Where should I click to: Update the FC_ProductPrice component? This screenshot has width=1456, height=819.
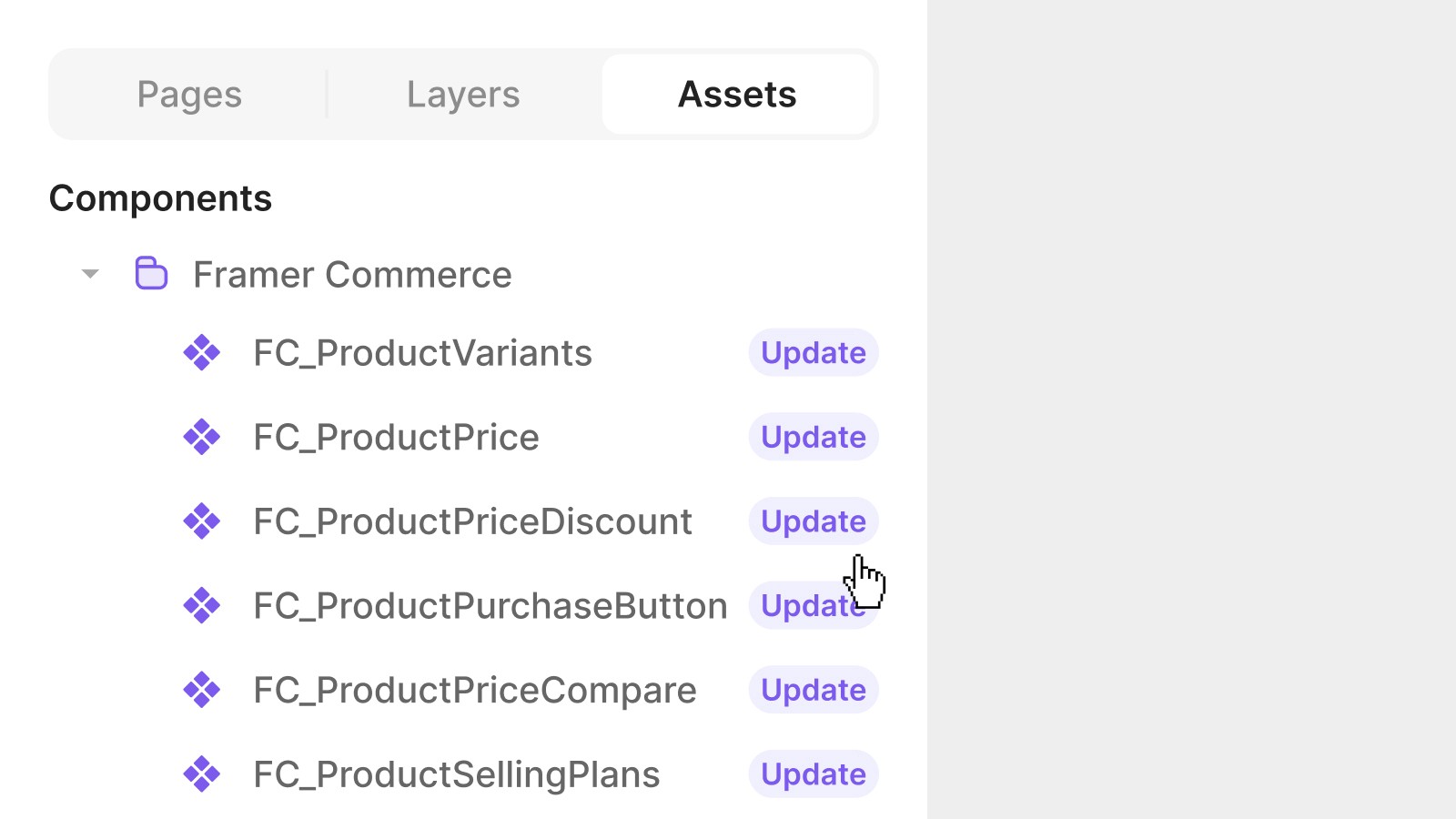pos(813,437)
